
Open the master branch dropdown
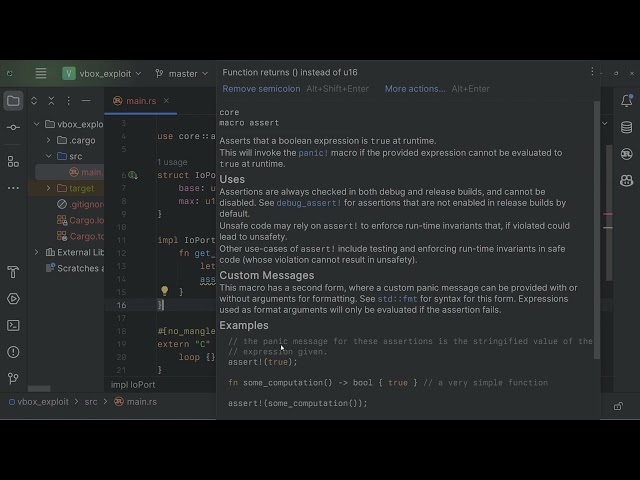(x=182, y=73)
